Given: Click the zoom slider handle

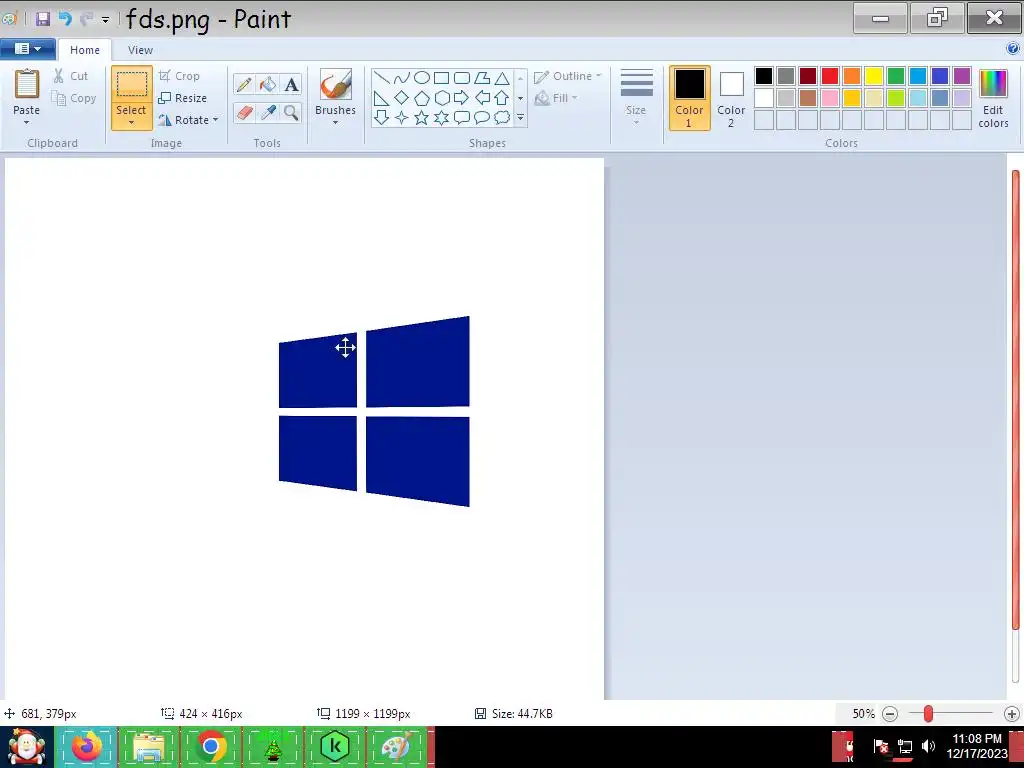Looking at the screenshot, I should [928, 714].
